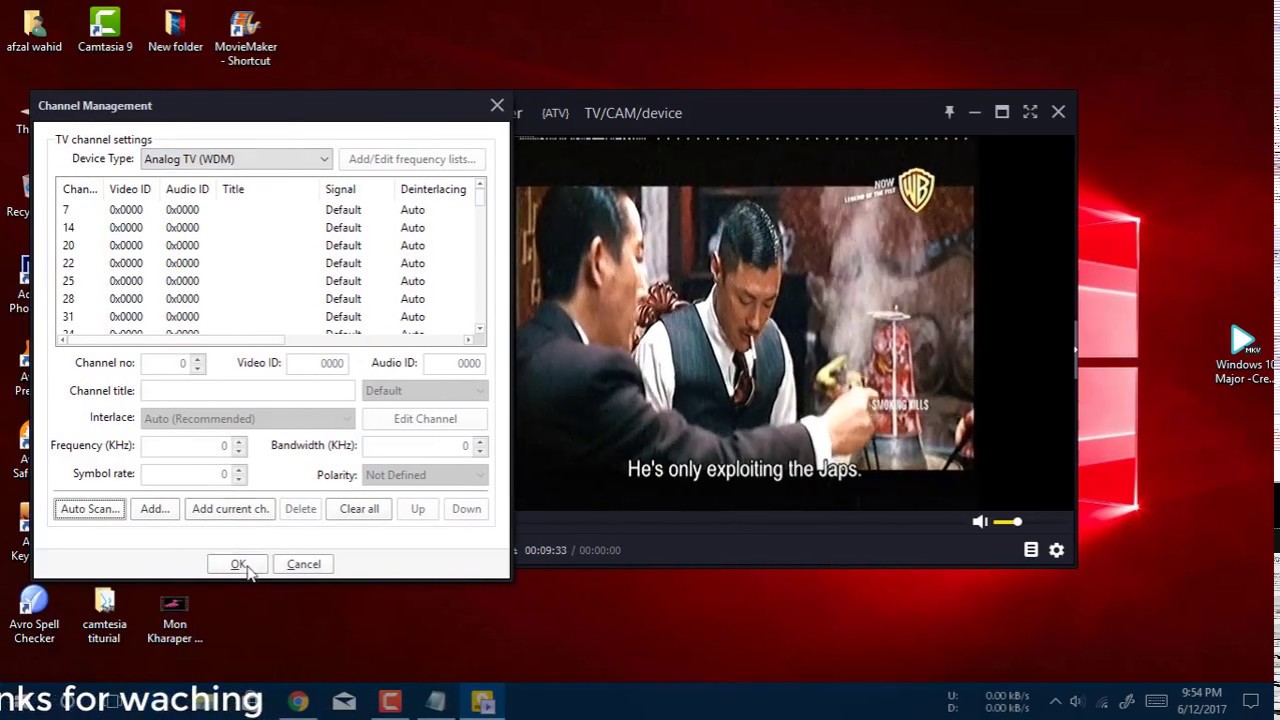Cancel the Channel Management dialog
The image size is (1280, 720).
click(304, 564)
